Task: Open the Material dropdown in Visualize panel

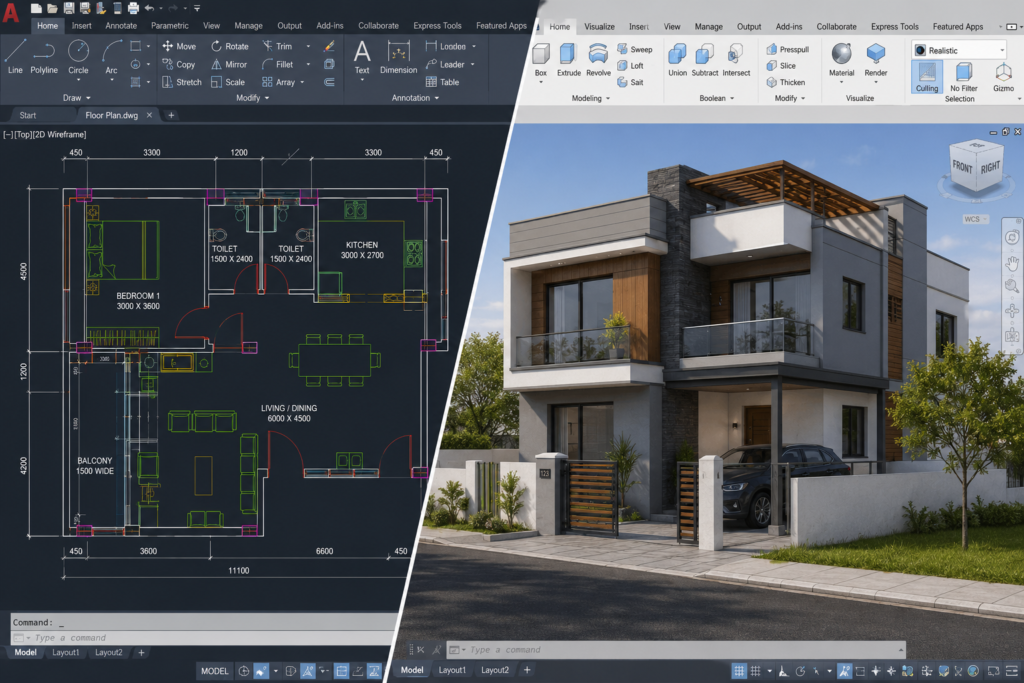Action: coord(841,82)
